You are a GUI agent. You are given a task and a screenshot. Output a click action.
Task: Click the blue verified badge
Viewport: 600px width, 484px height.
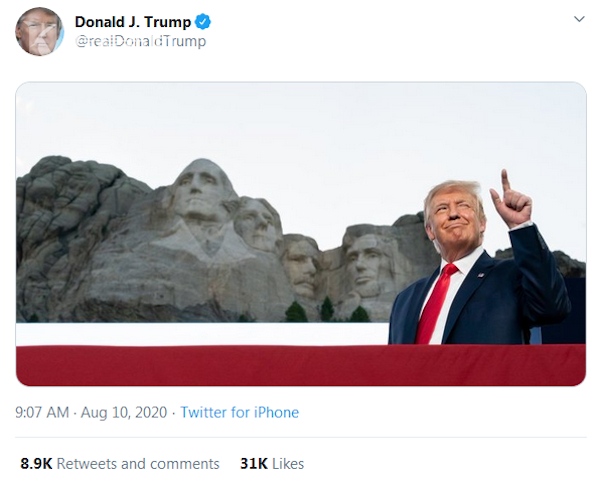click(203, 22)
